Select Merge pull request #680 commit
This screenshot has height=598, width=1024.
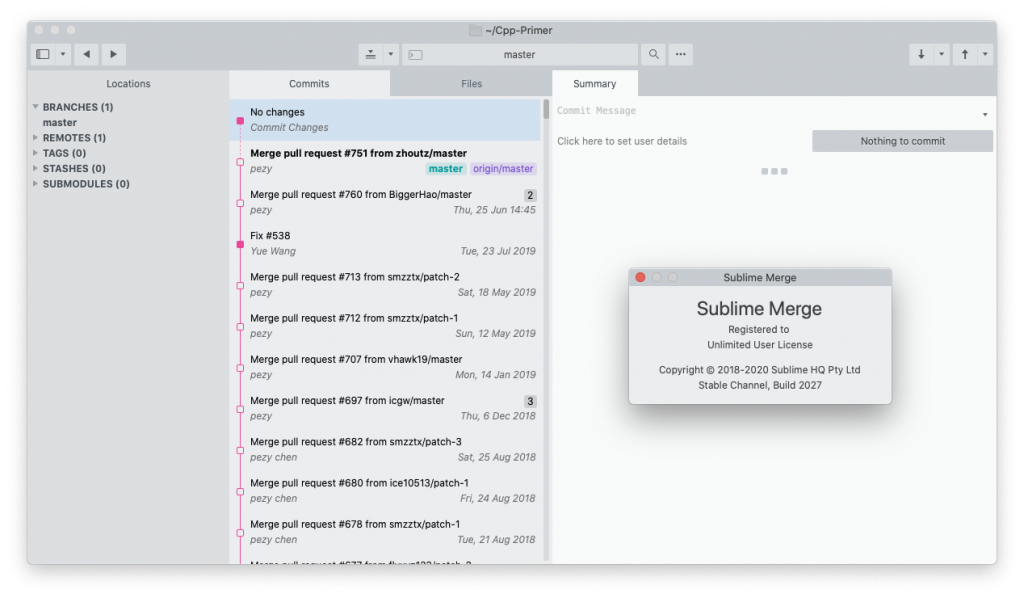tap(385, 490)
